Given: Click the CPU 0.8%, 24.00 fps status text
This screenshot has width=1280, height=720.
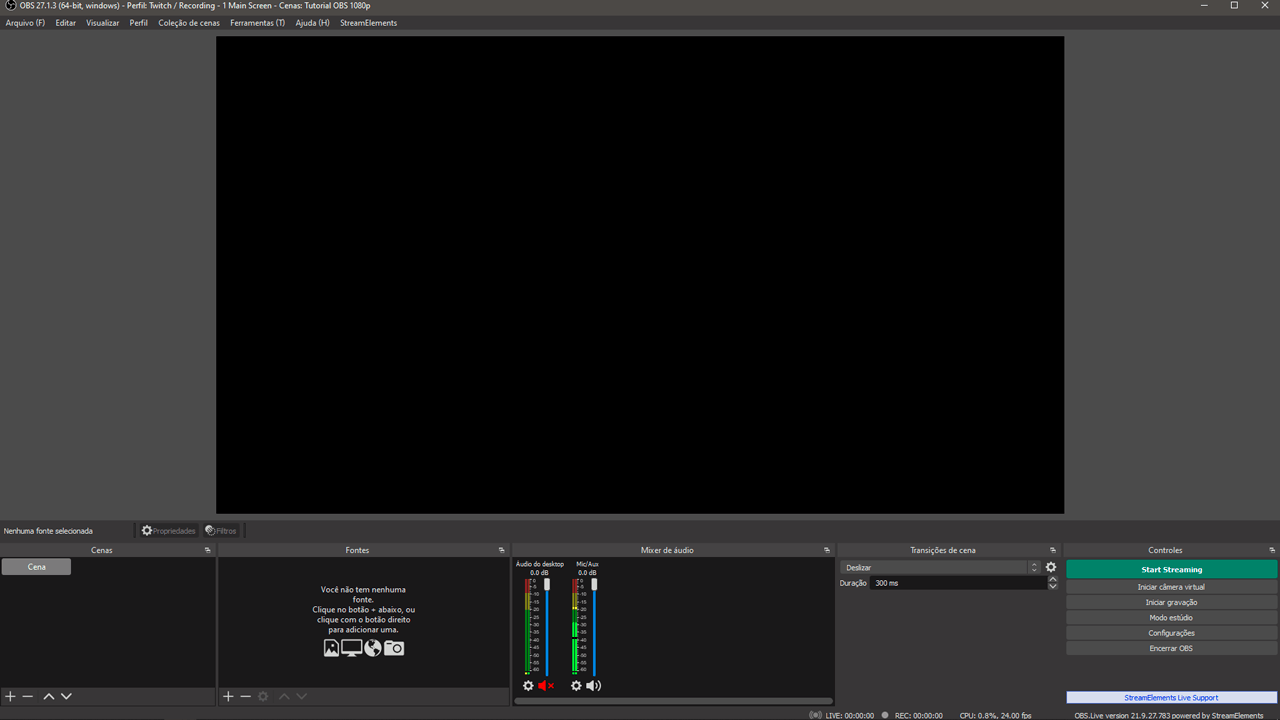Looking at the screenshot, I should pos(995,715).
